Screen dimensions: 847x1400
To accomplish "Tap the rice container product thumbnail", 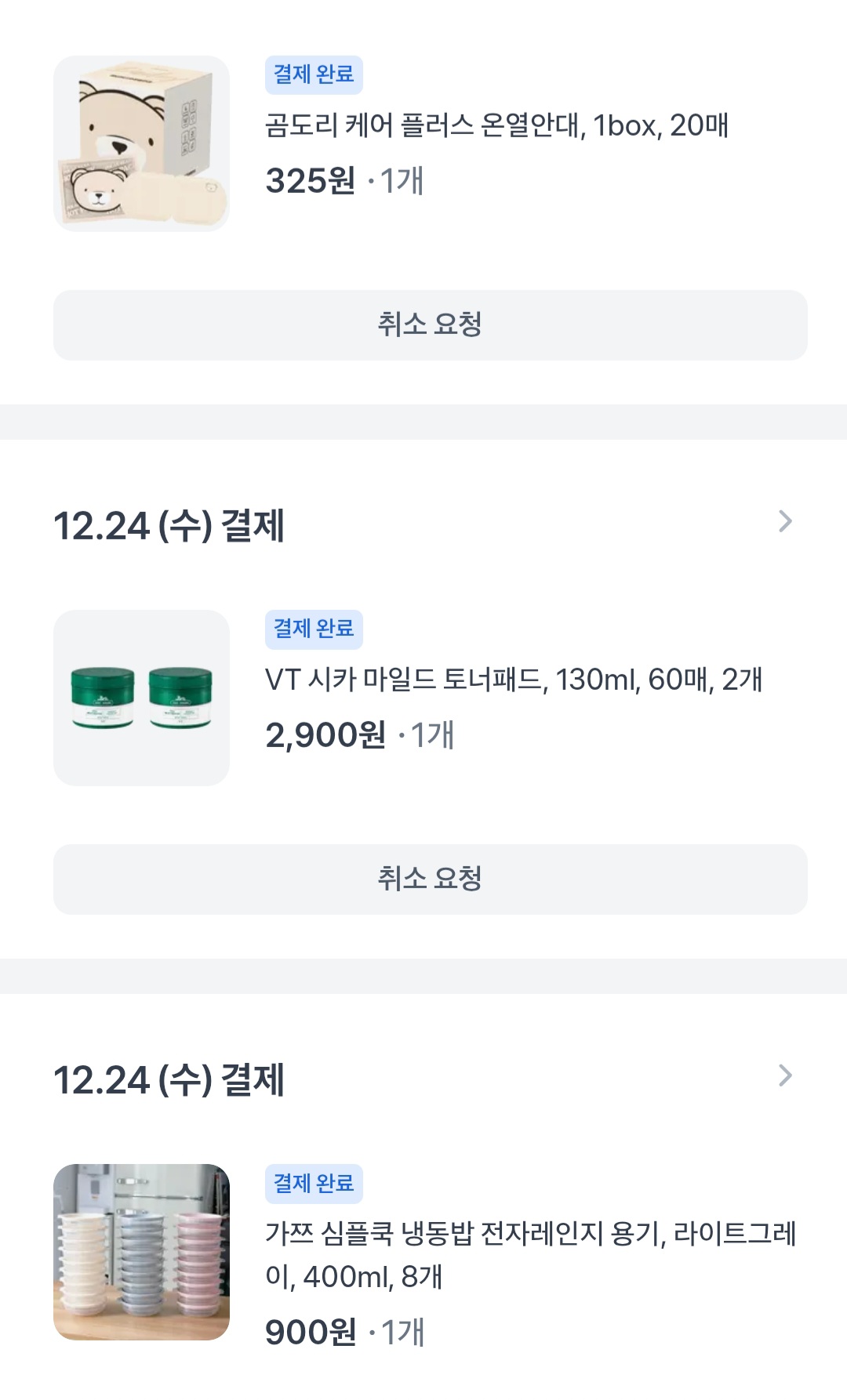I will point(141,1252).
